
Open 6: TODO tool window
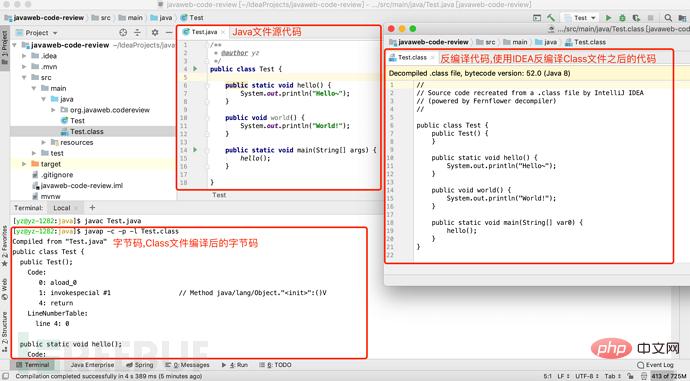point(275,365)
